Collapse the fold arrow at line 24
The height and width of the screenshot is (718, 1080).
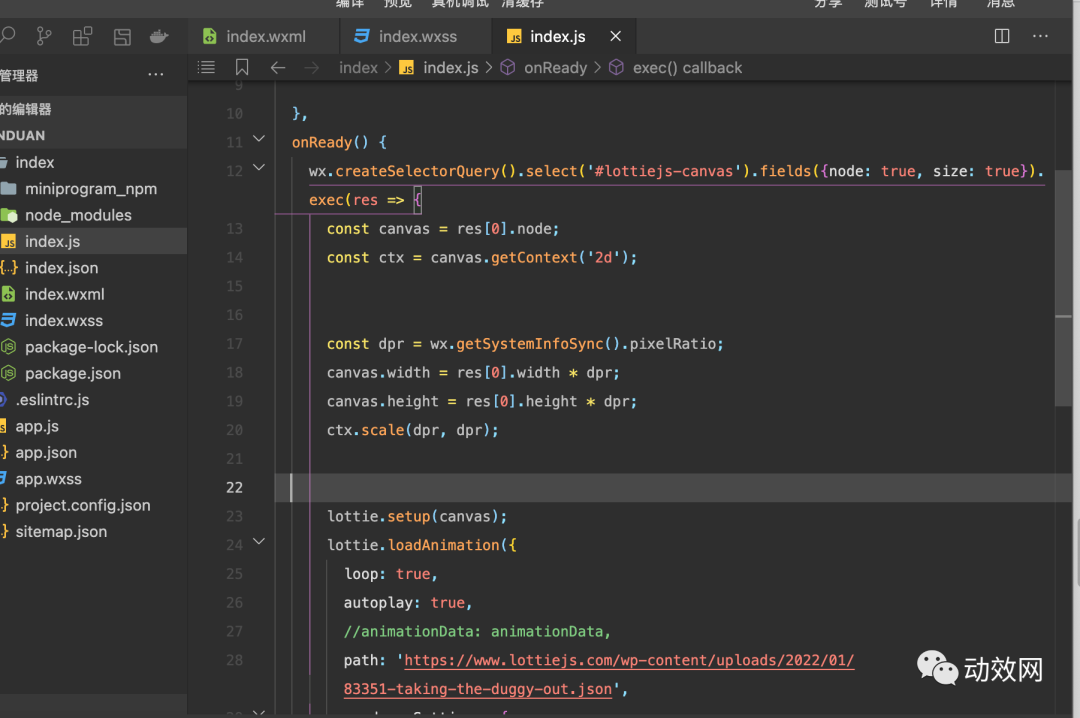[259, 542]
